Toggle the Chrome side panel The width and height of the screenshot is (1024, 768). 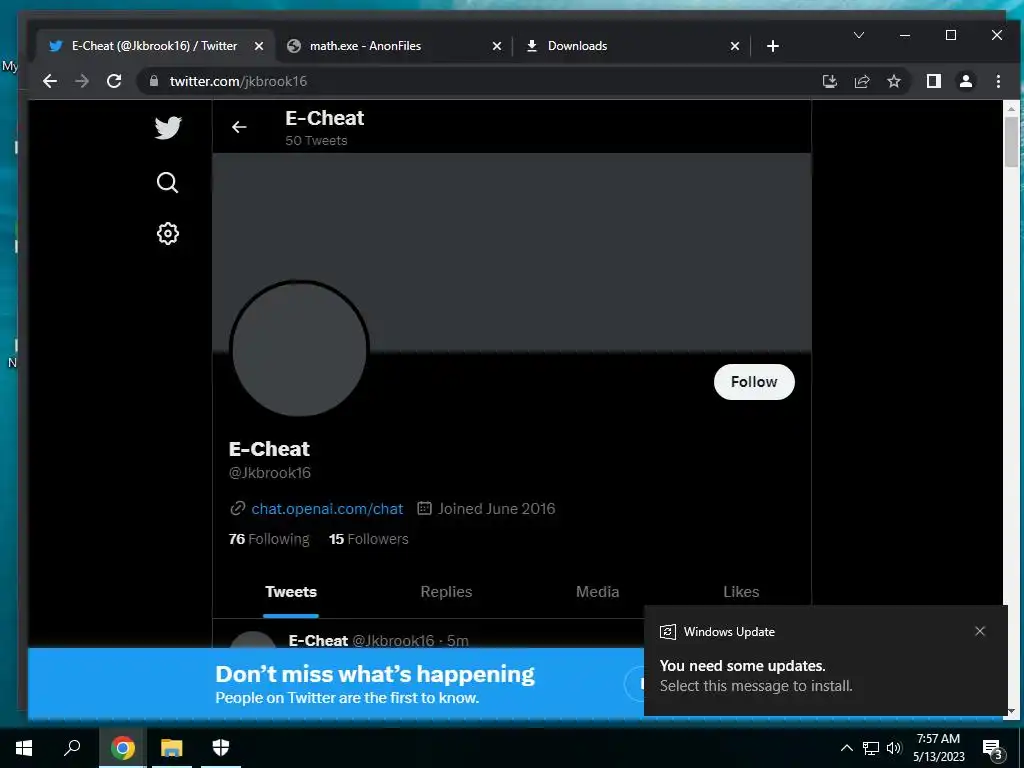pyautogui.click(x=934, y=81)
